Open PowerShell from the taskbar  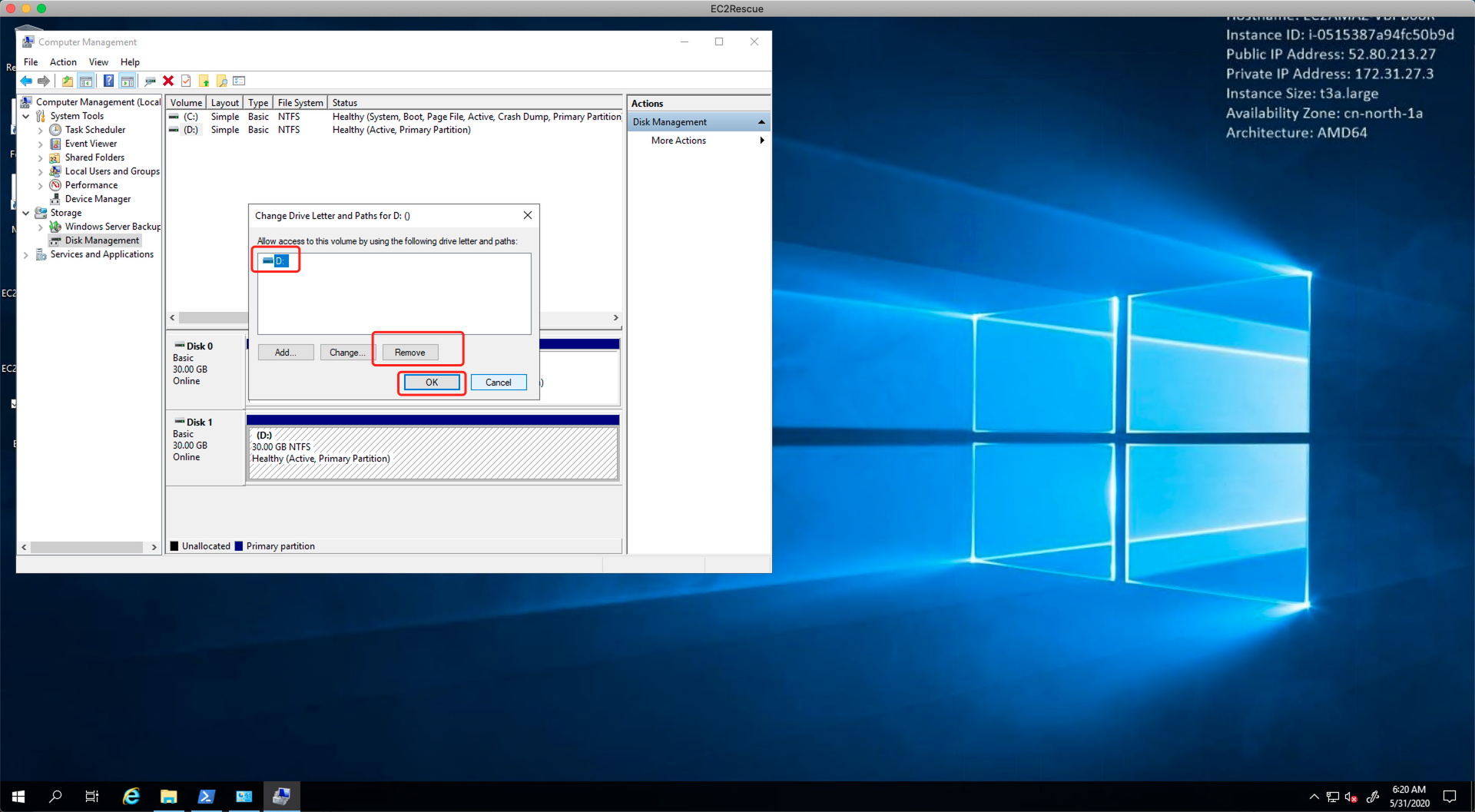point(206,797)
